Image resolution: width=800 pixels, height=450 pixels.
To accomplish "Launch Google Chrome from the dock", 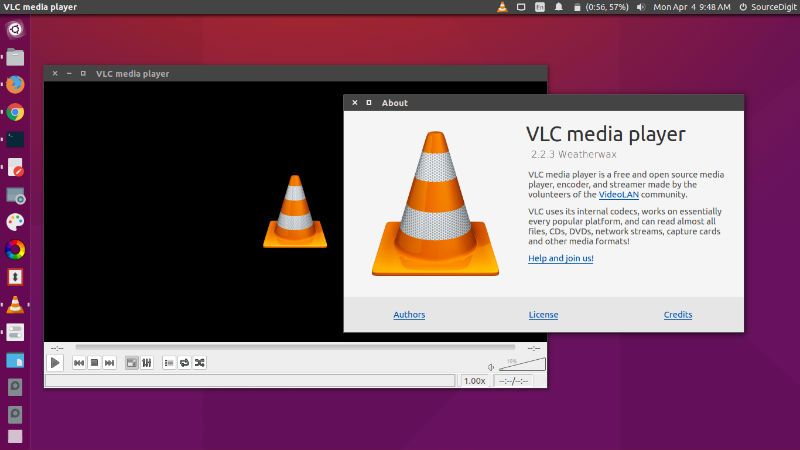I will tap(15, 112).
